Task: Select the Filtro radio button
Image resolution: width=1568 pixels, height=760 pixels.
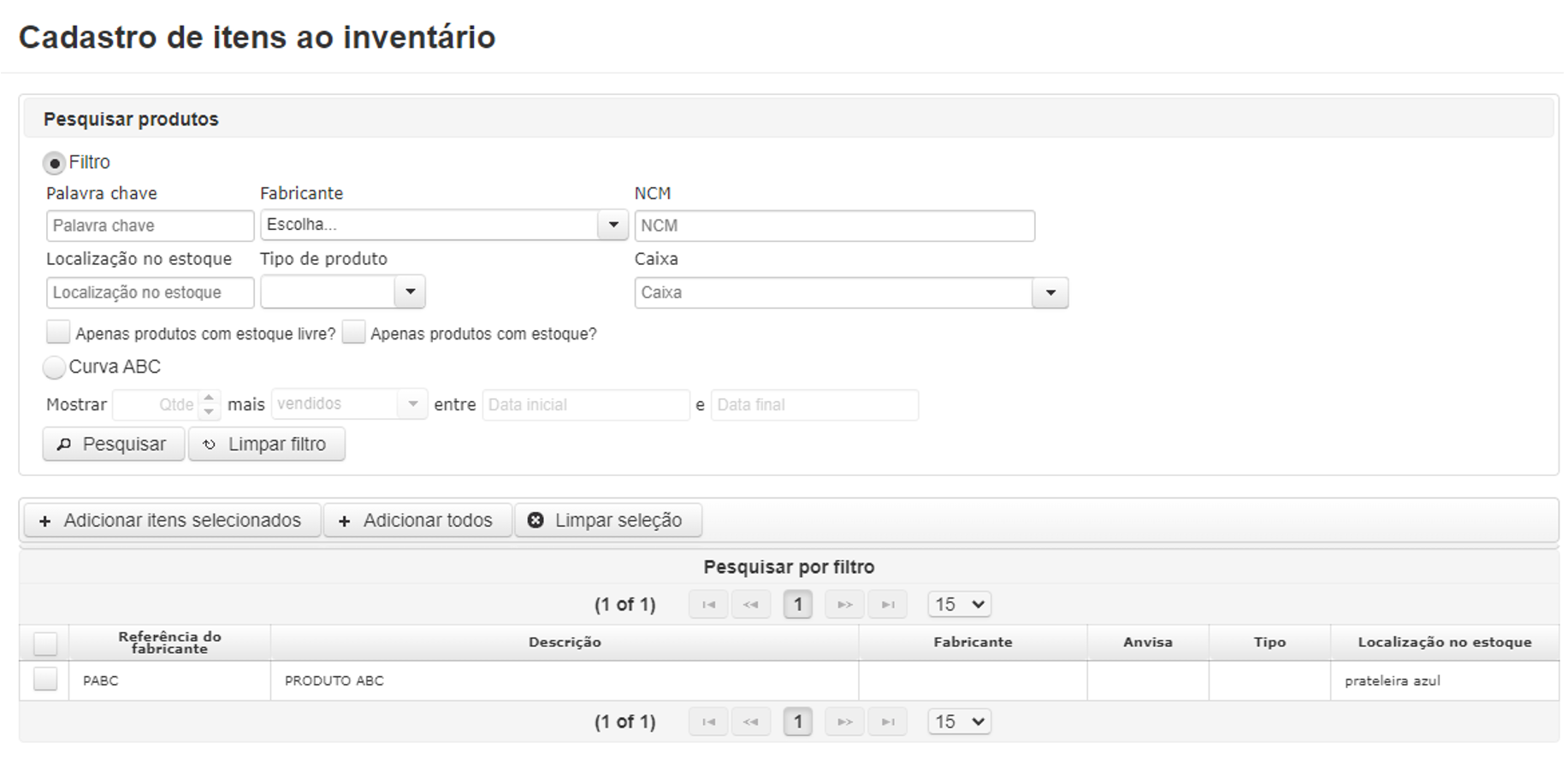Action: 54,162
